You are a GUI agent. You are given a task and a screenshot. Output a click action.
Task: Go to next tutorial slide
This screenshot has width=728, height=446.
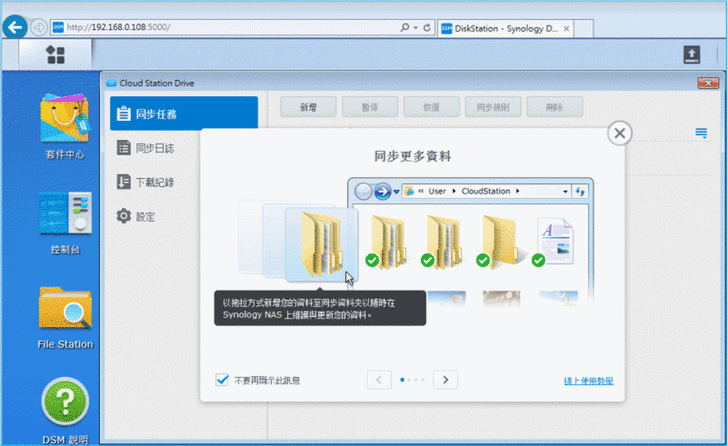point(445,380)
